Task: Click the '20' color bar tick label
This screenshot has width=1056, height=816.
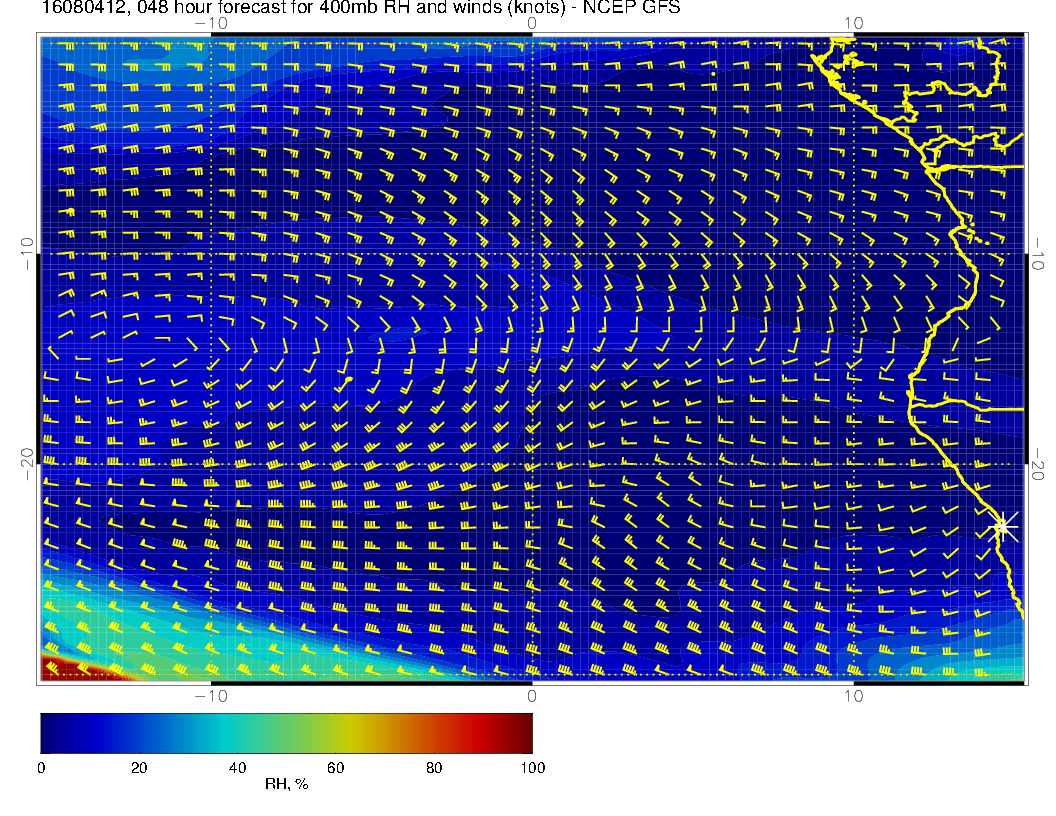Action: (139, 768)
